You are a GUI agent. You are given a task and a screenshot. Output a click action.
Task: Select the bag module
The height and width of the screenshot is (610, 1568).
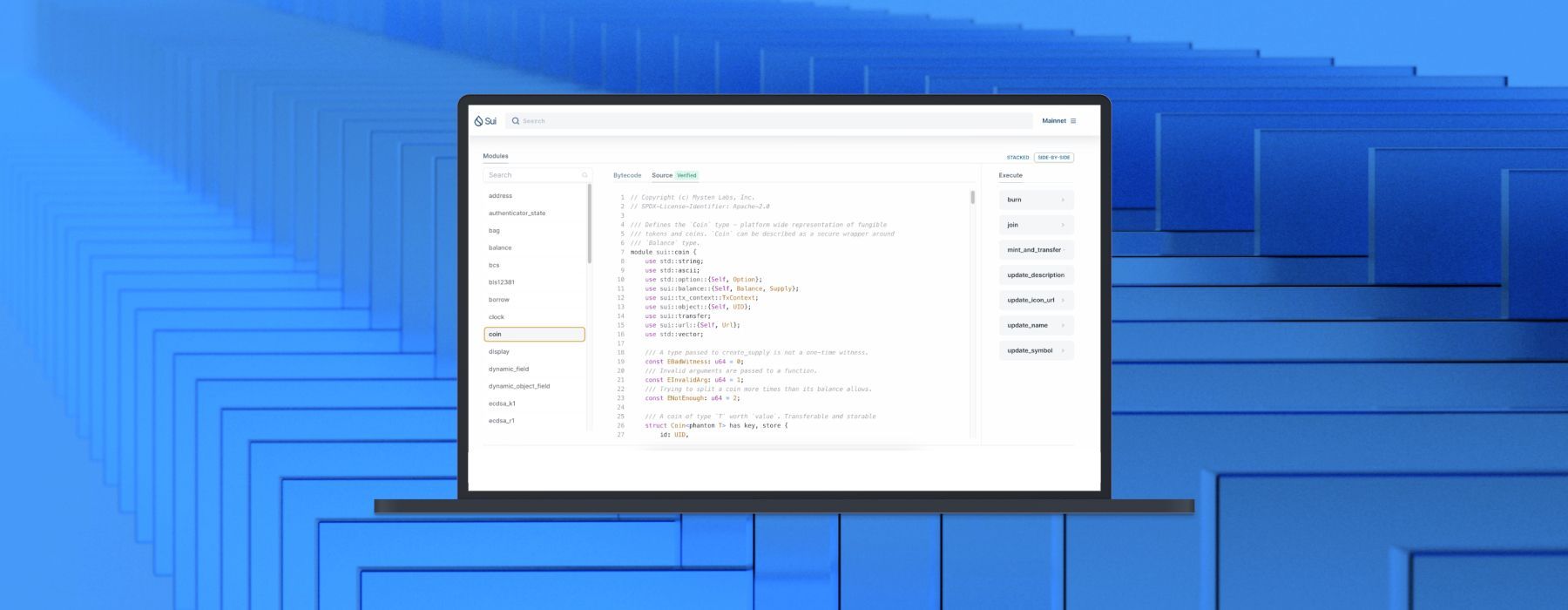(x=535, y=231)
